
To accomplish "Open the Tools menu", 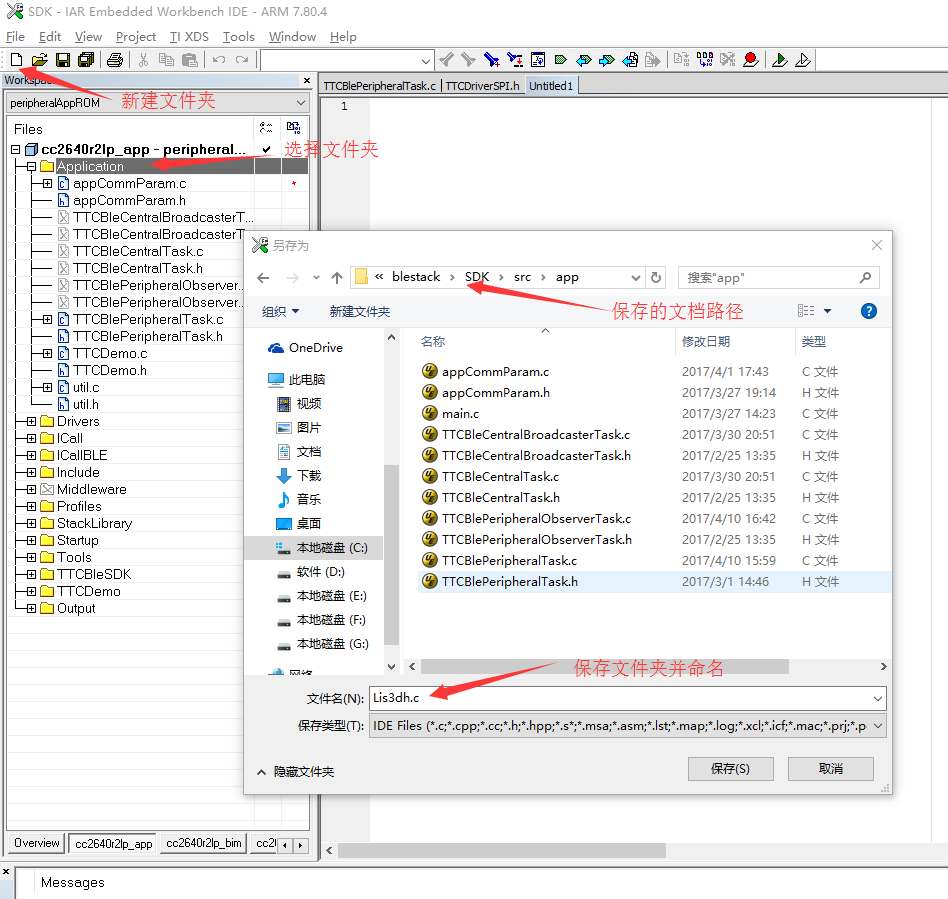I will tap(239, 37).
